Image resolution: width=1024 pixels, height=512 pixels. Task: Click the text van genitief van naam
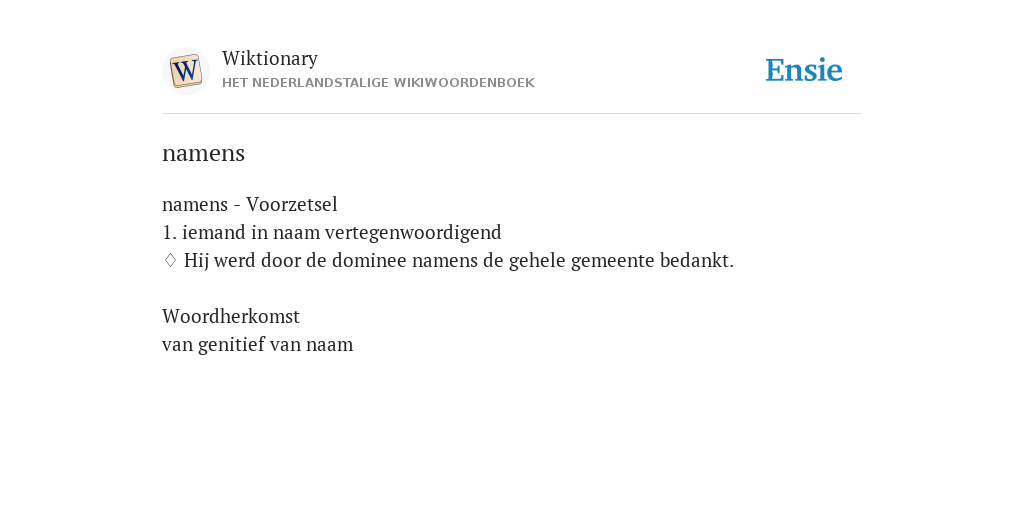pyautogui.click(x=257, y=345)
